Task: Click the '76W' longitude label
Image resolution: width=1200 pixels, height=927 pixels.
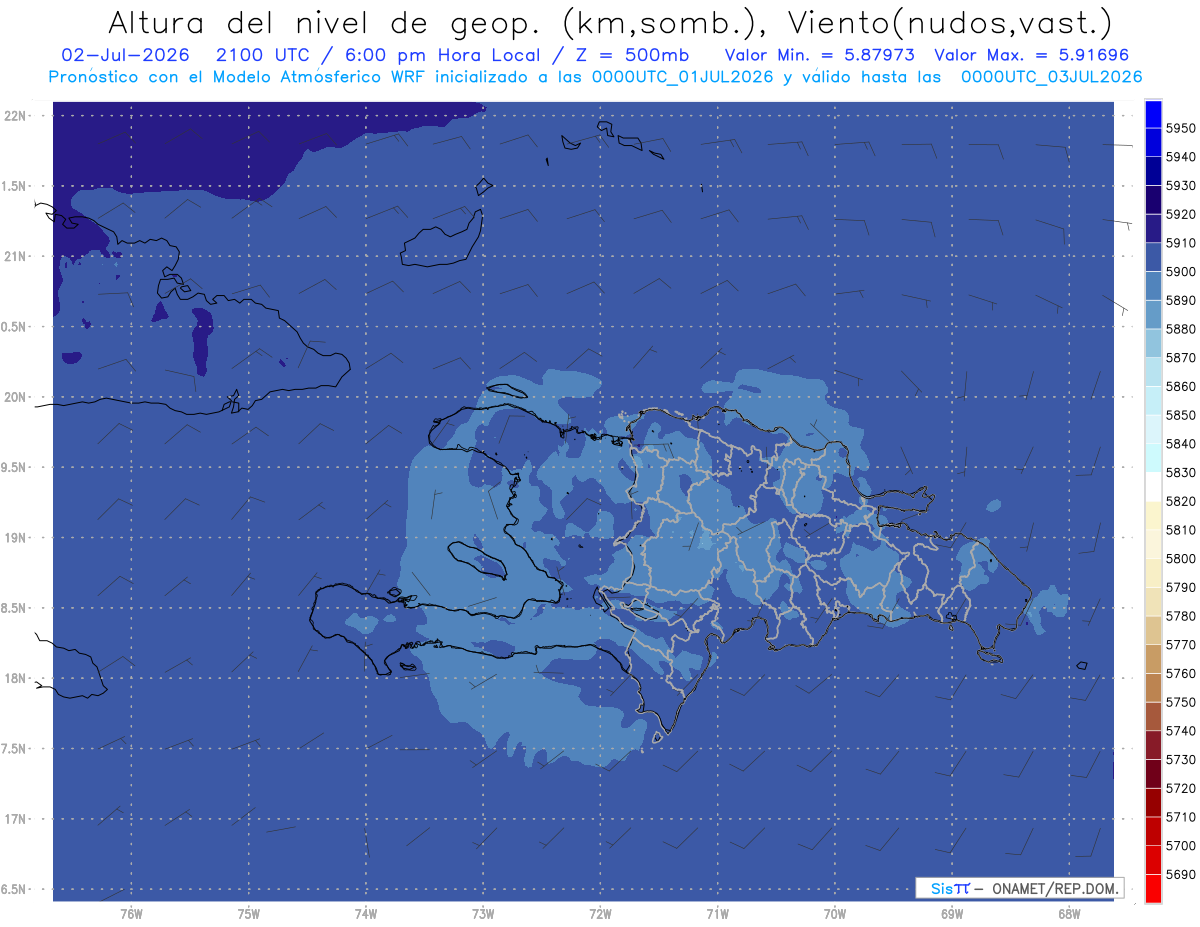Action: point(131,914)
